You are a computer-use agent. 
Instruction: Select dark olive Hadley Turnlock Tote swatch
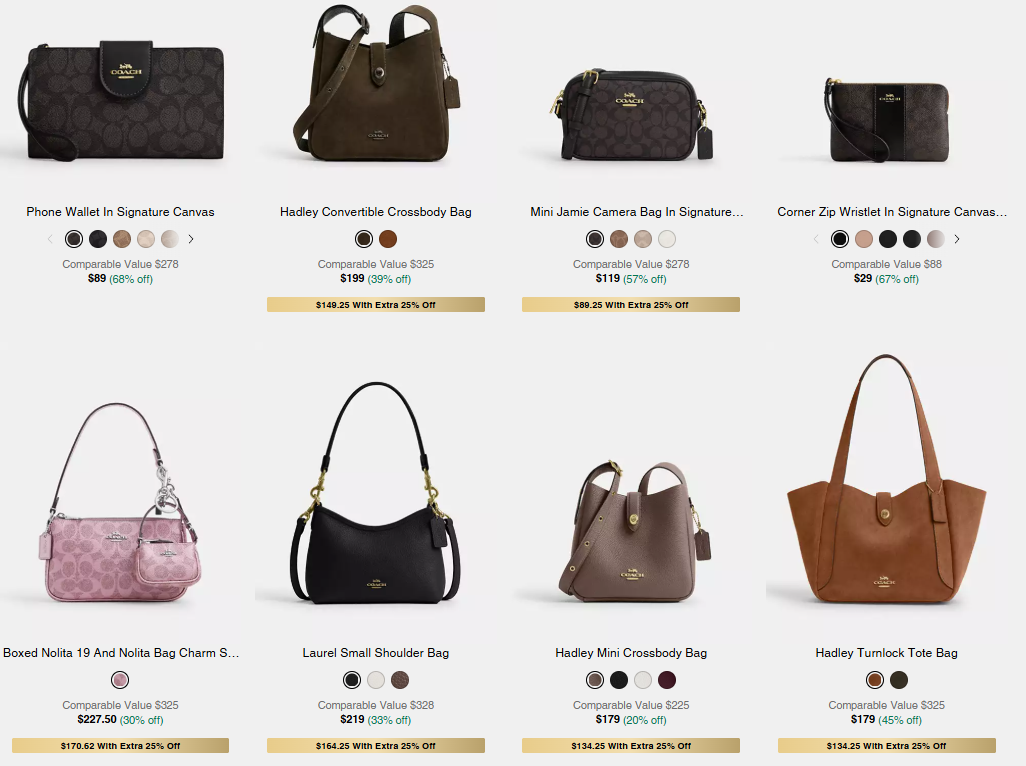tap(899, 680)
